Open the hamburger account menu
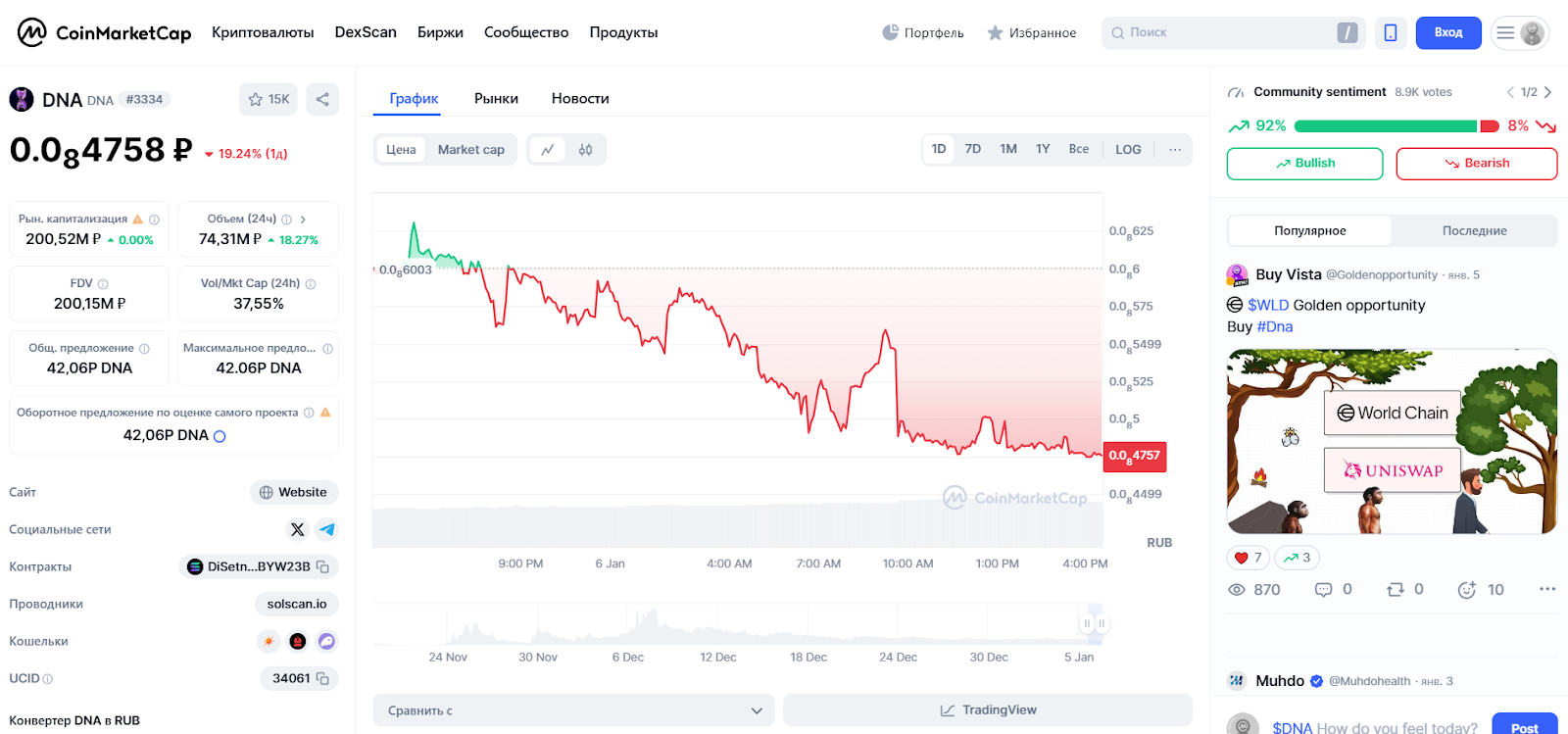 pyautogui.click(x=1520, y=32)
